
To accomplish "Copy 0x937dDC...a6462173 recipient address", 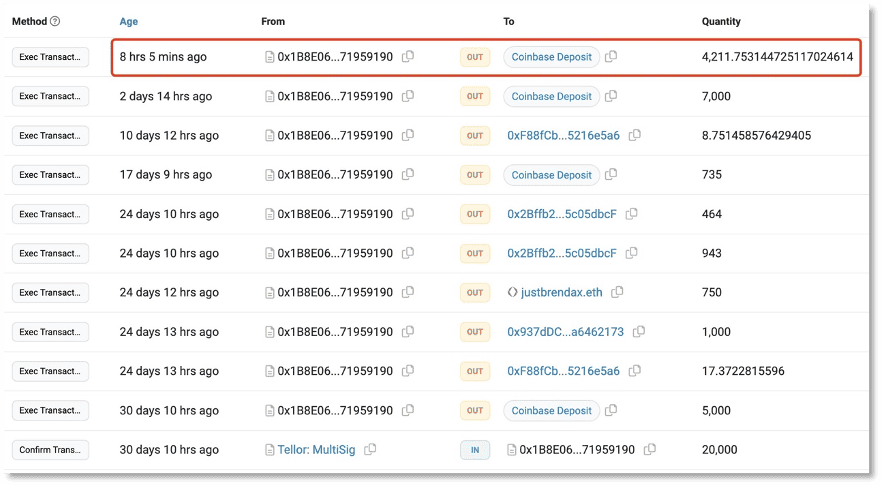I will click(638, 332).
